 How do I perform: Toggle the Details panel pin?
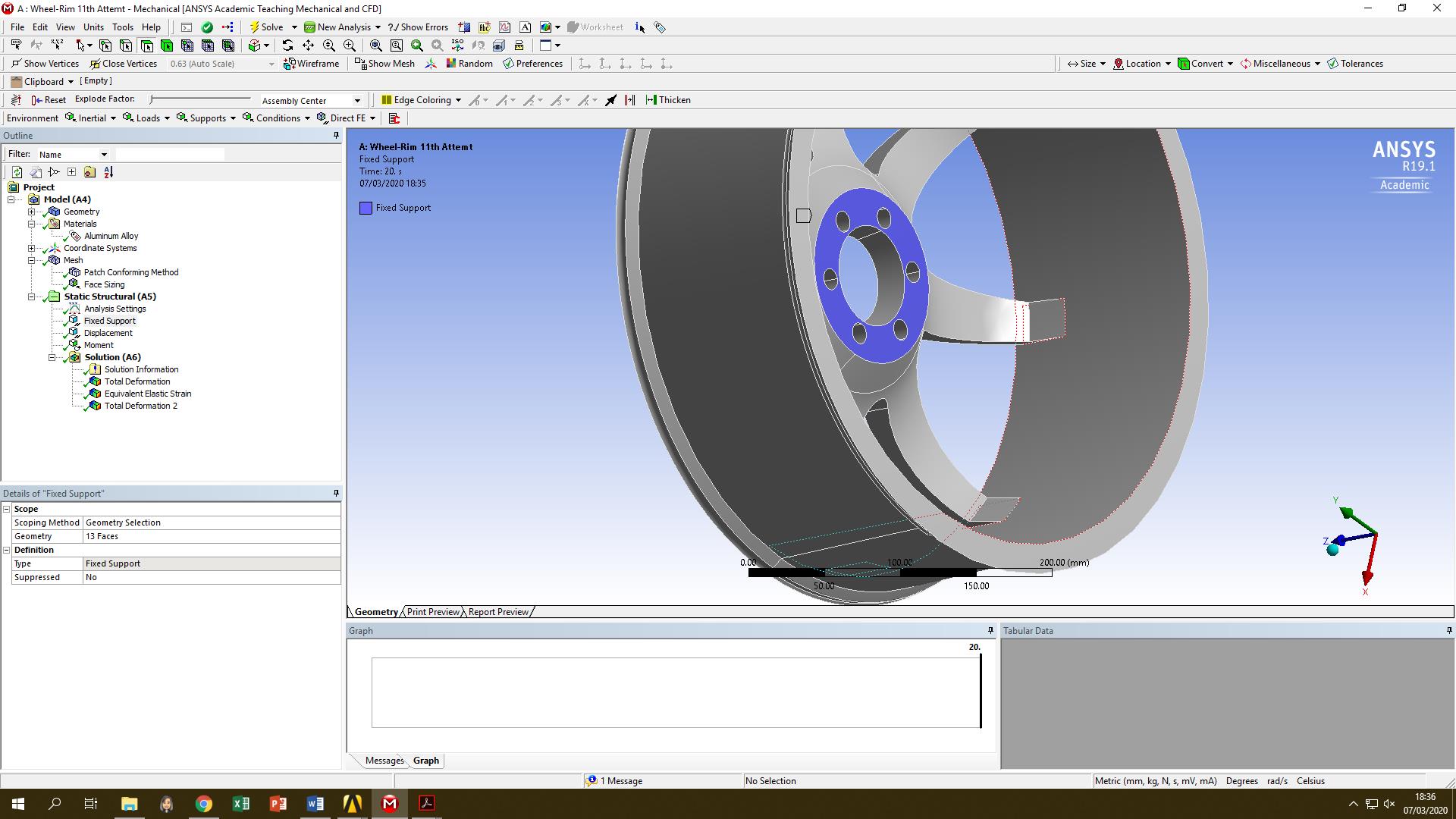coord(336,494)
